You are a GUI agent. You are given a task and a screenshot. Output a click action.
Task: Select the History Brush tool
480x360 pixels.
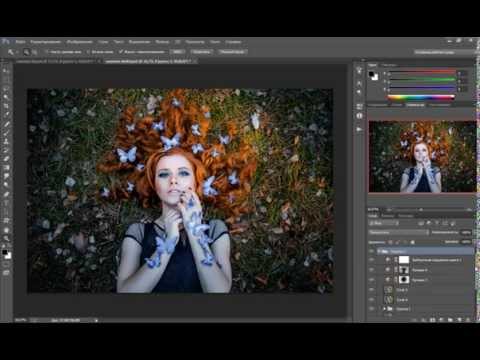[6, 150]
